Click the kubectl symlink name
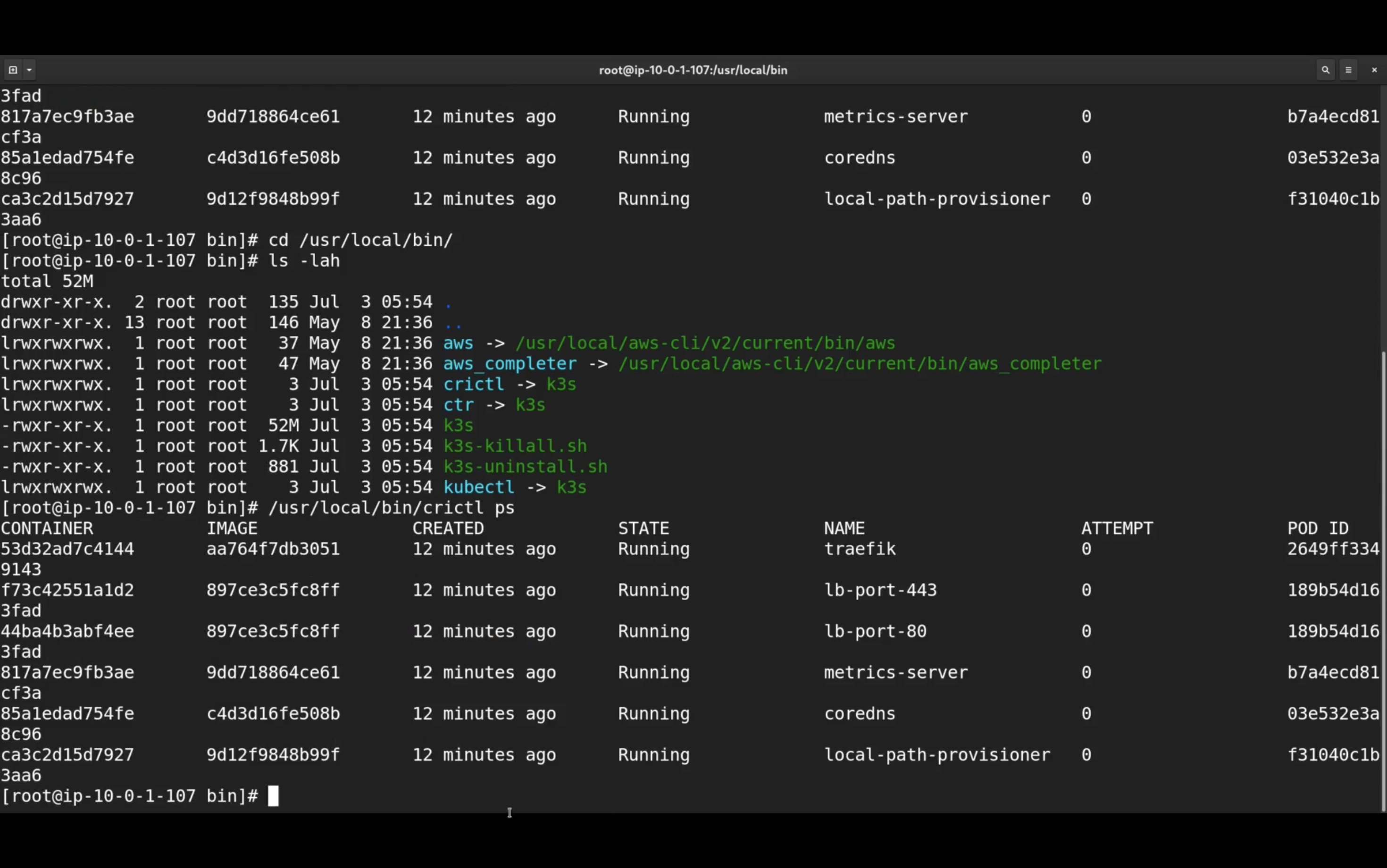This screenshot has width=1387, height=868. 479,487
